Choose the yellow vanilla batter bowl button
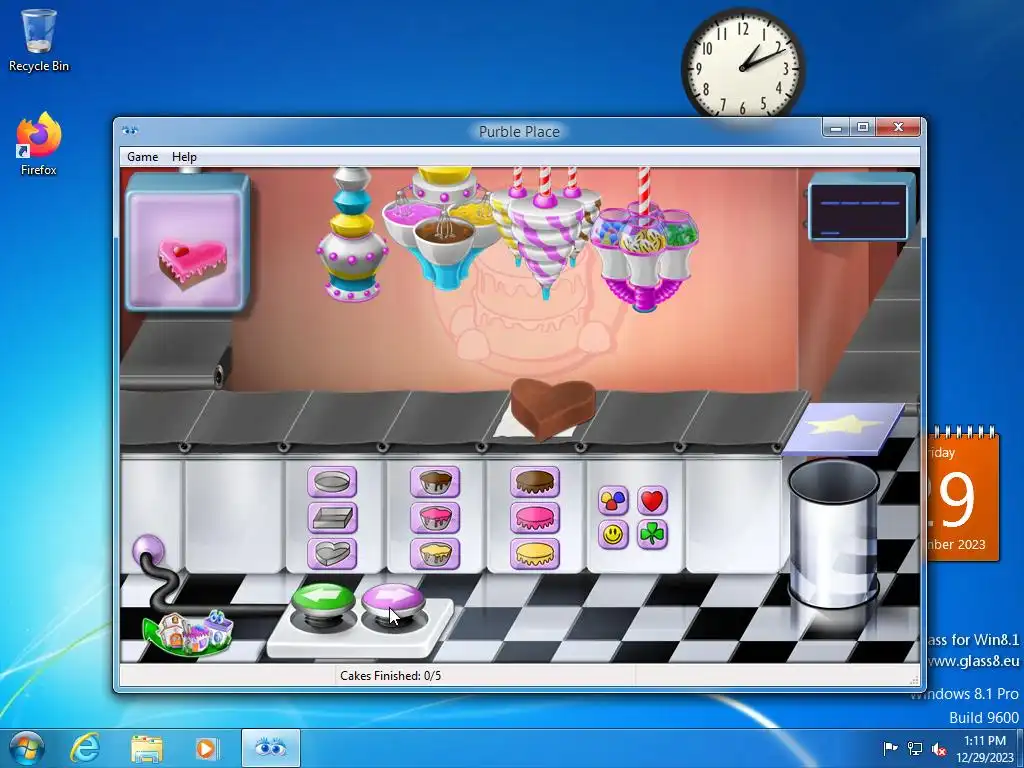Image resolution: width=1024 pixels, height=768 pixels. pyautogui.click(x=435, y=554)
